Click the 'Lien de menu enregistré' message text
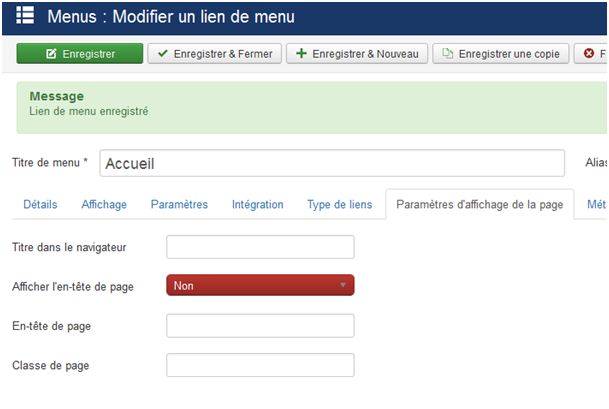Viewport: 609px width, 409px height. click(x=89, y=111)
